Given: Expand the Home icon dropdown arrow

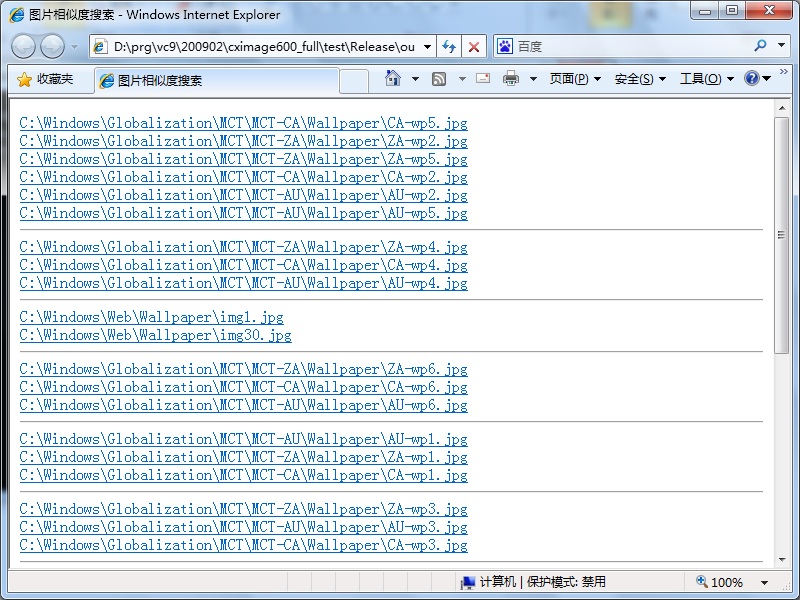Looking at the screenshot, I should 415,79.
